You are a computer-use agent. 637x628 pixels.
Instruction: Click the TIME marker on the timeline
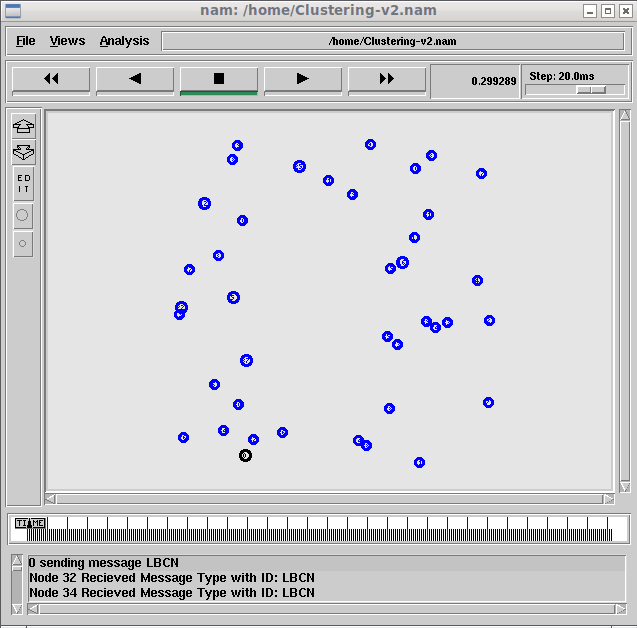click(x=30, y=523)
